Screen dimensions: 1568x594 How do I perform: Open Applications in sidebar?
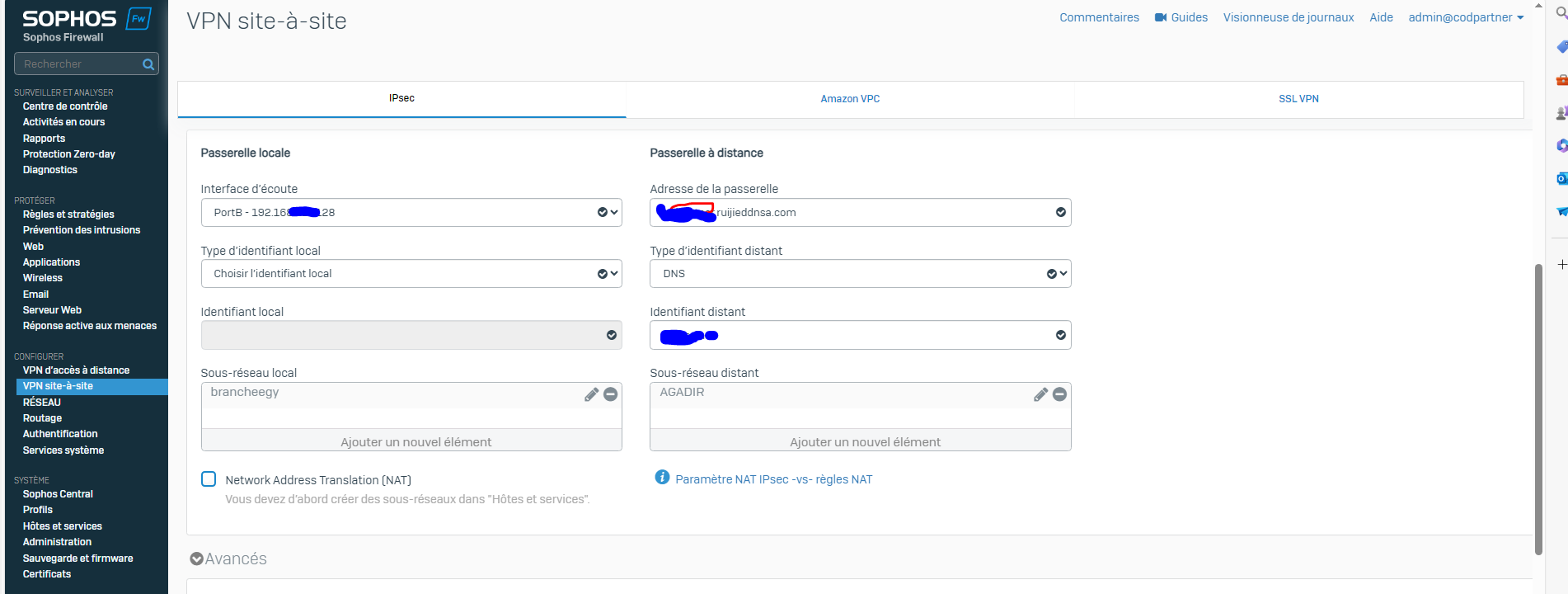51,262
